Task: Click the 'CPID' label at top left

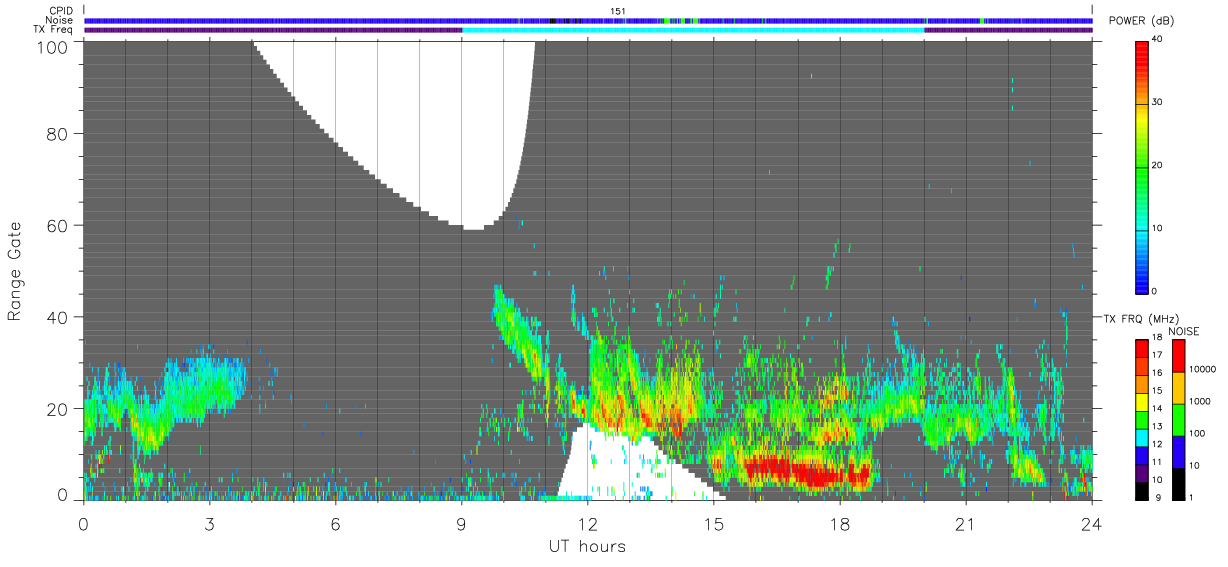Action: (61, 11)
